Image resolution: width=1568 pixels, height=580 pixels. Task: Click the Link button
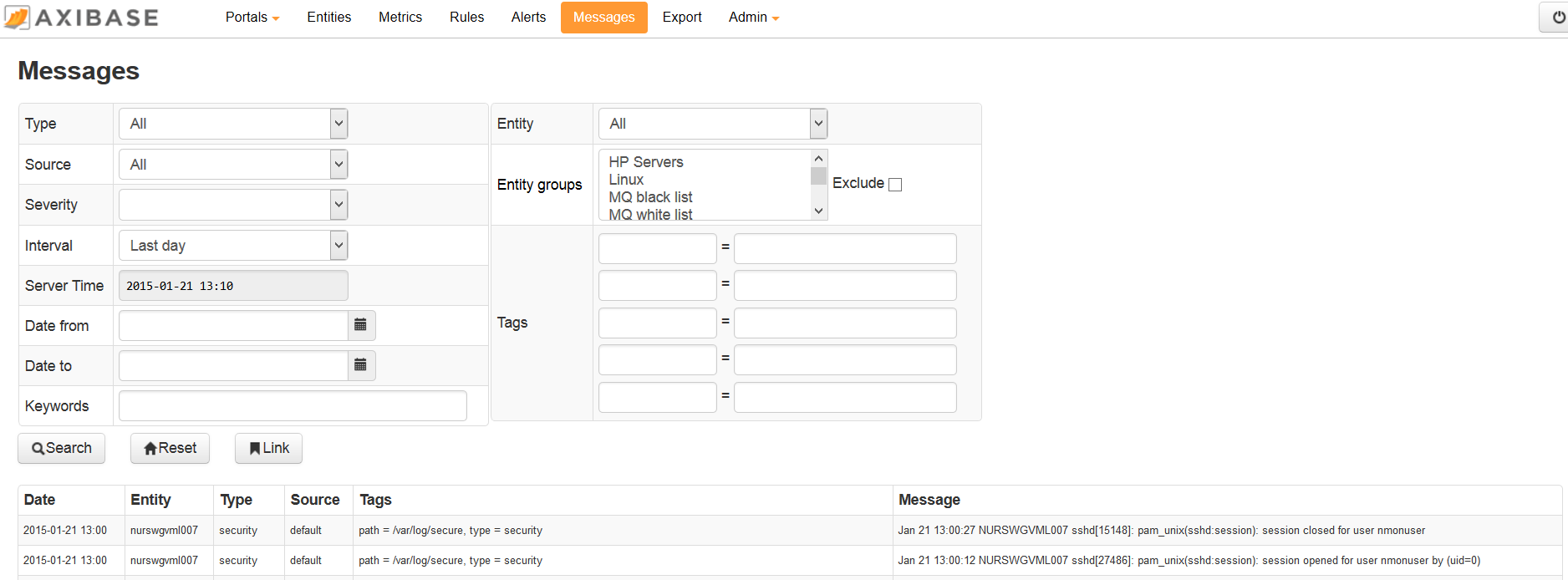(x=268, y=448)
